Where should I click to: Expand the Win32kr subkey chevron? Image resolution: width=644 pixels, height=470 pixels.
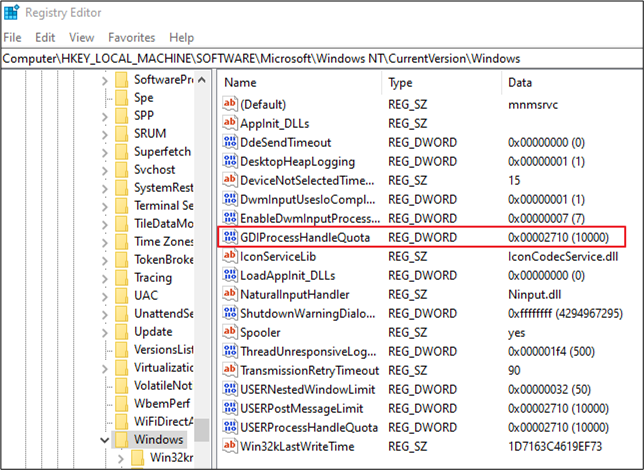(121, 458)
